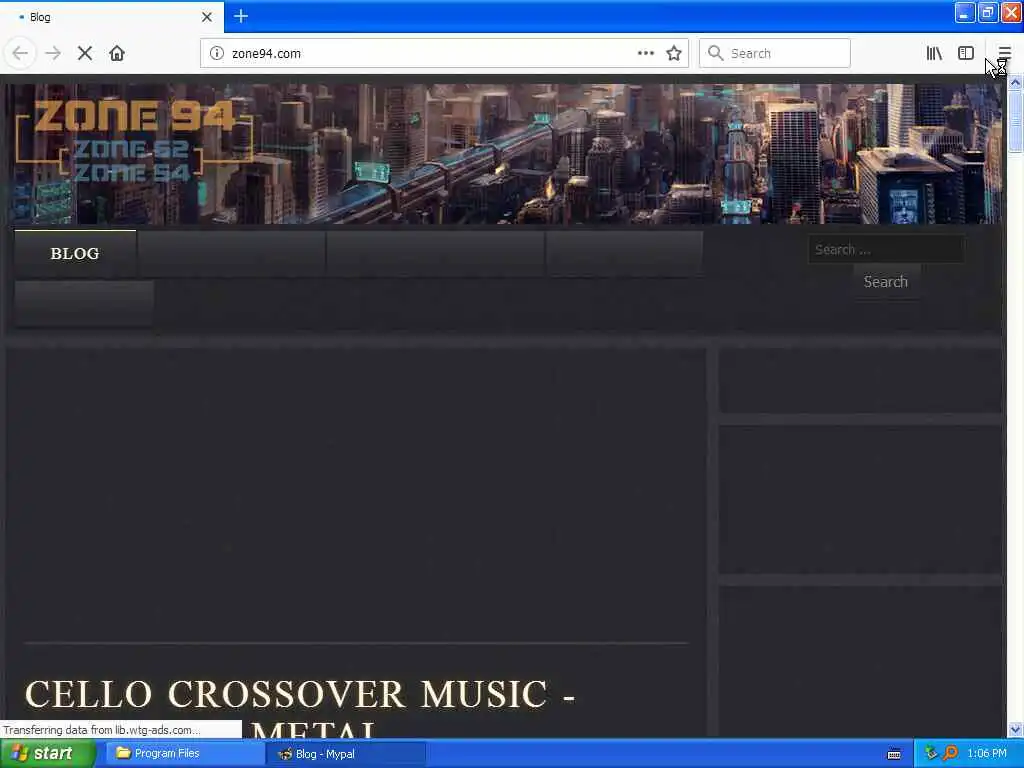Select Blog - Mypal taskbar button
The height and width of the screenshot is (768, 1024).
(x=345, y=754)
